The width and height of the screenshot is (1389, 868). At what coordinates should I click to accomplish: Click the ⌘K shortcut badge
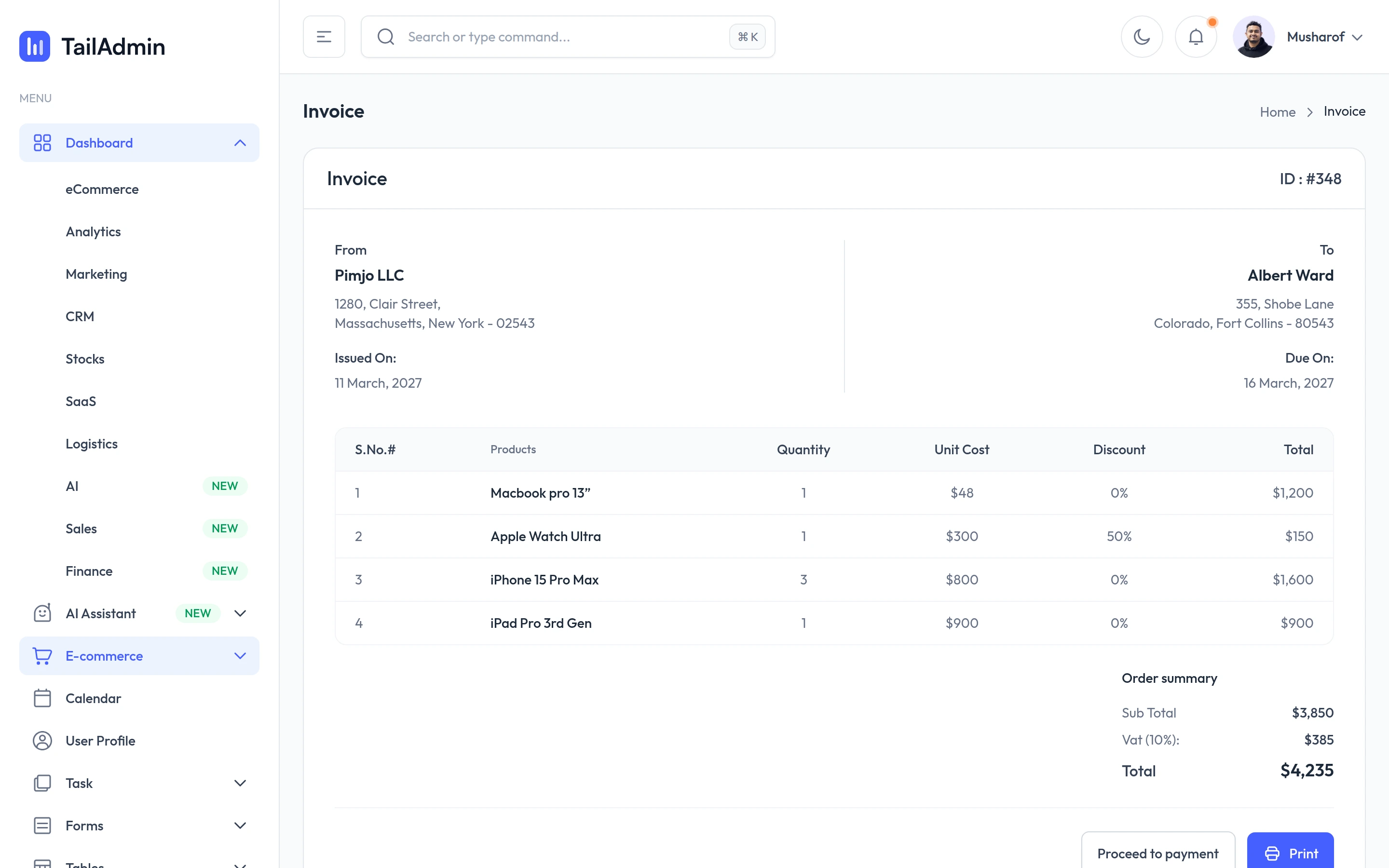point(747,37)
